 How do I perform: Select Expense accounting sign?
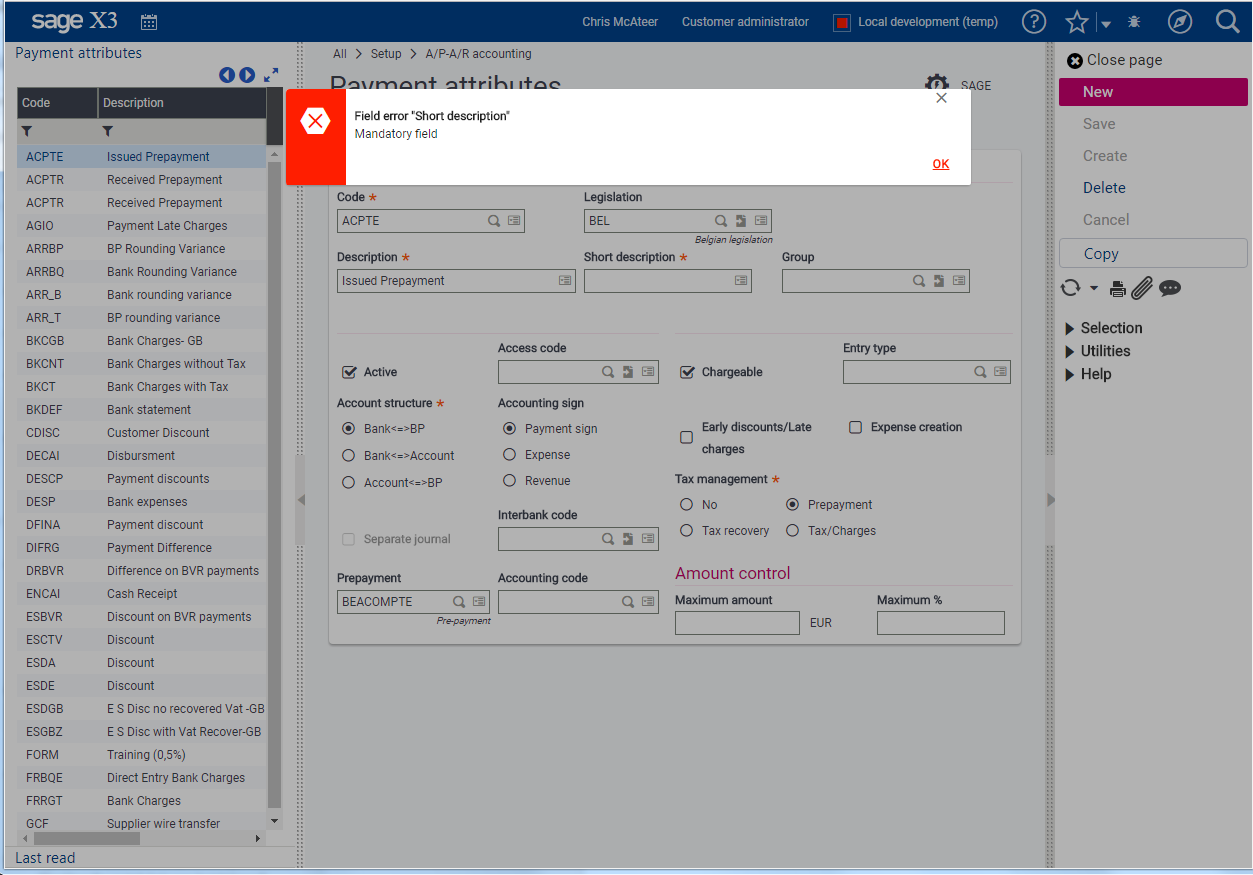[x=510, y=455]
